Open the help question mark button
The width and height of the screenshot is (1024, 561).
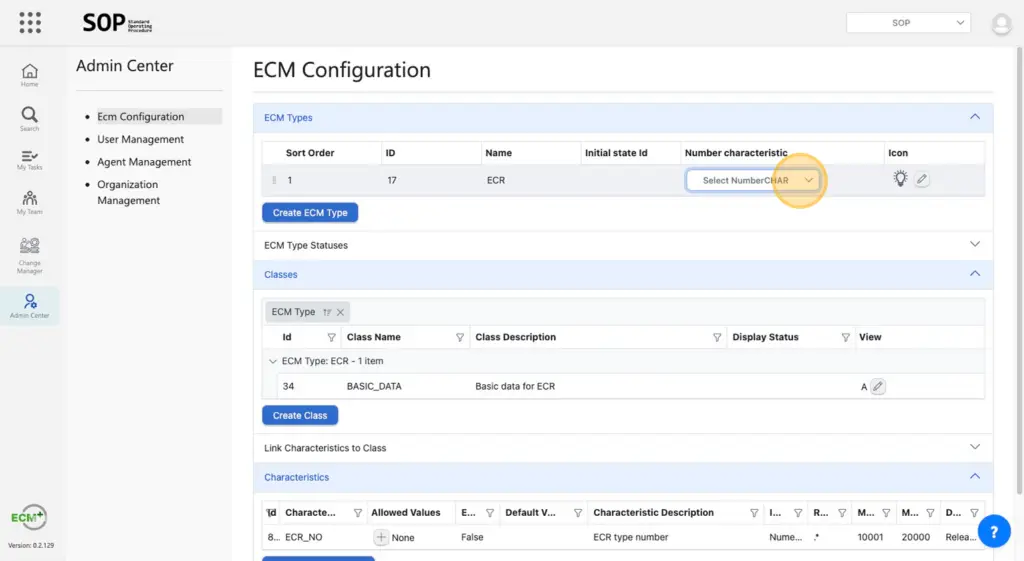tap(993, 531)
